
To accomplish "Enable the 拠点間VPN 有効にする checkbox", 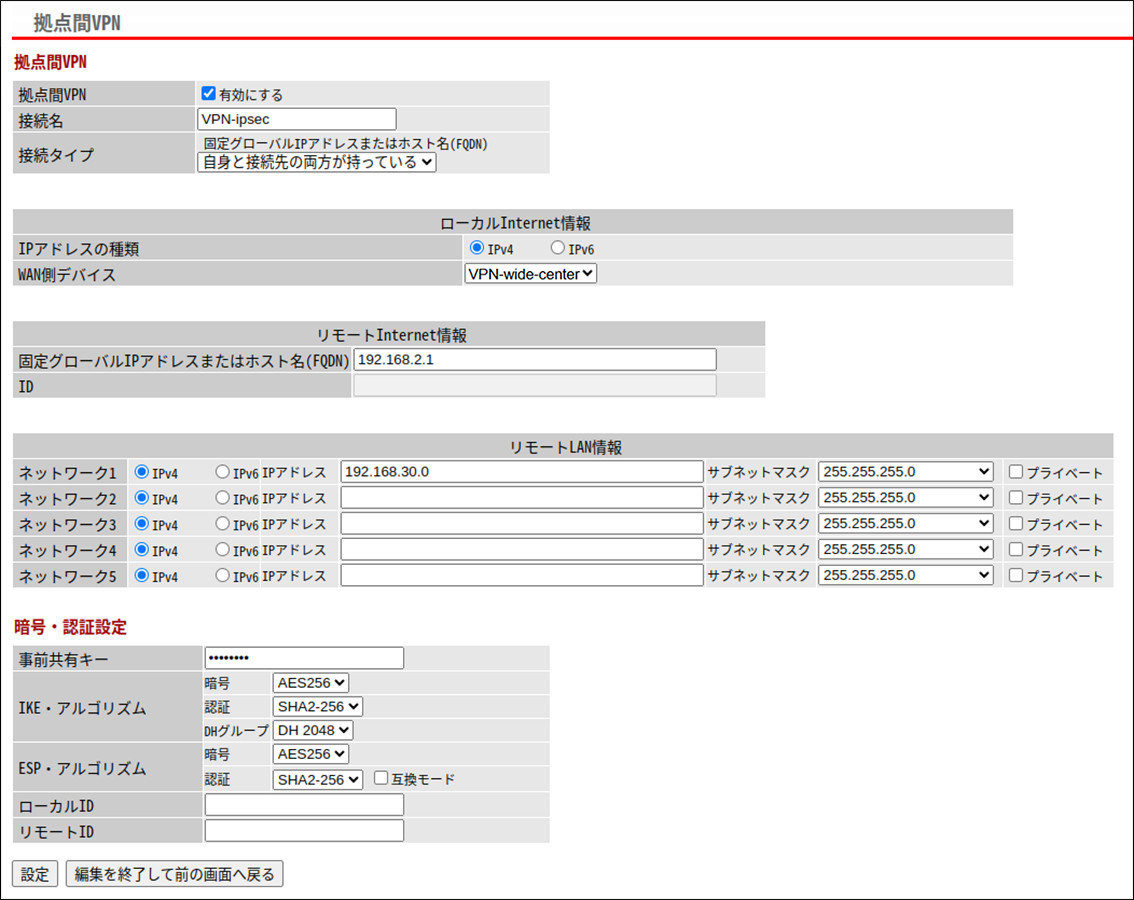I will click(206, 92).
